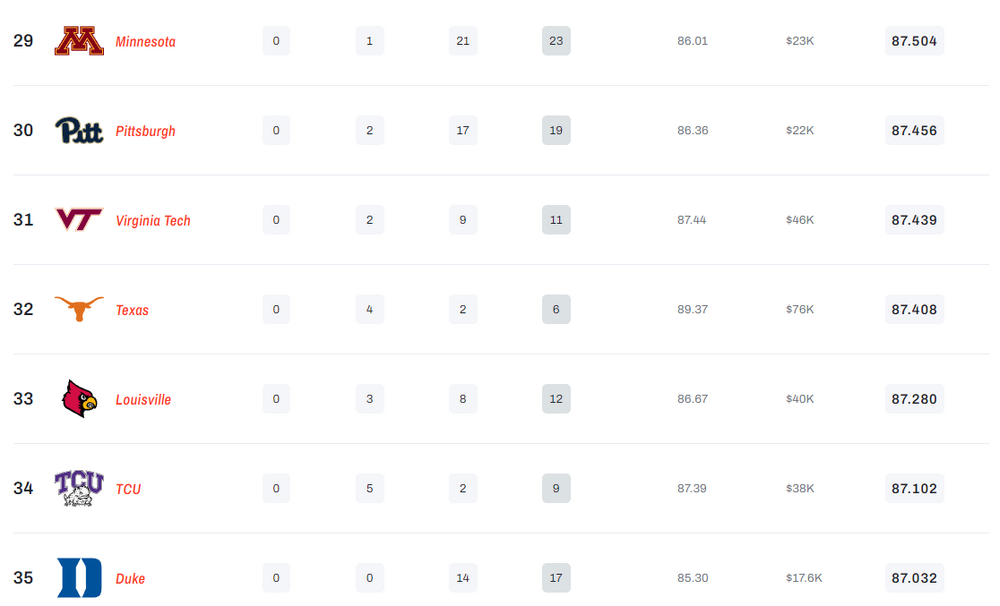The height and width of the screenshot is (606, 1000).
Task: Click the Minnesota Gophers logo
Action: pyautogui.click(x=79, y=41)
